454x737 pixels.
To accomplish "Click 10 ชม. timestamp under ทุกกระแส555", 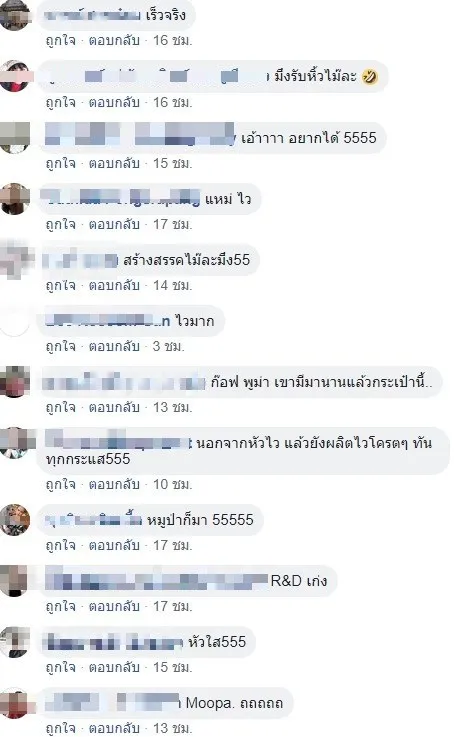I will 172,485.
